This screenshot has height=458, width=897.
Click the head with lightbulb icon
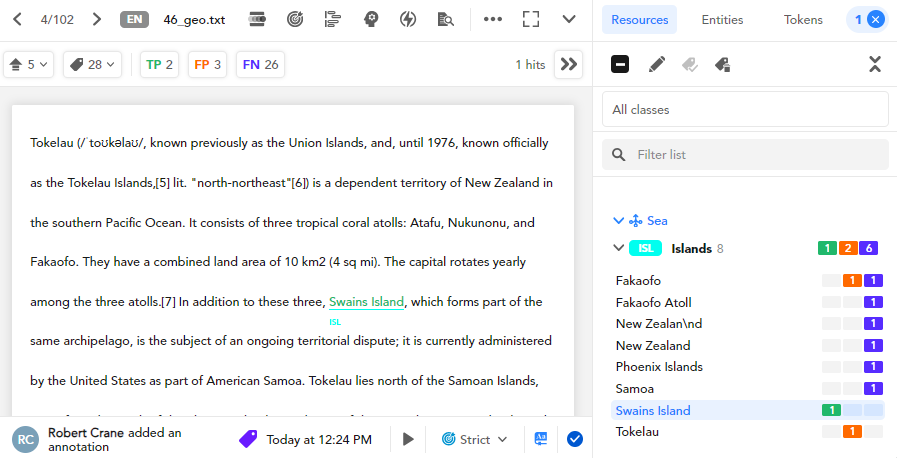tap(371, 19)
